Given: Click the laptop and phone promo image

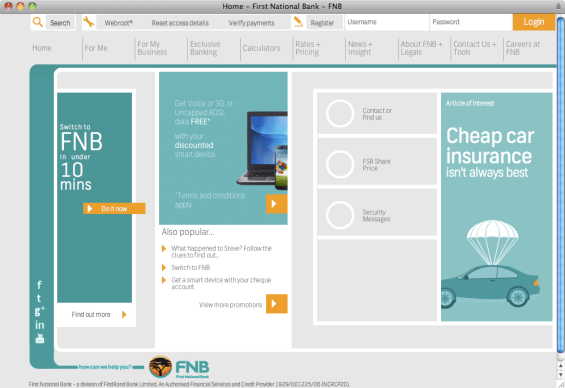Looking at the screenshot, I should 262,151.
